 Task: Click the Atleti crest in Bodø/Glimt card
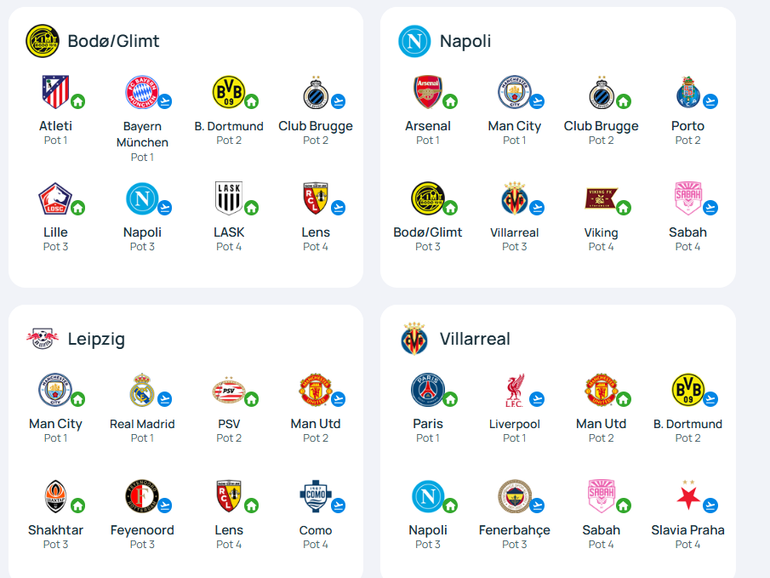[55, 92]
